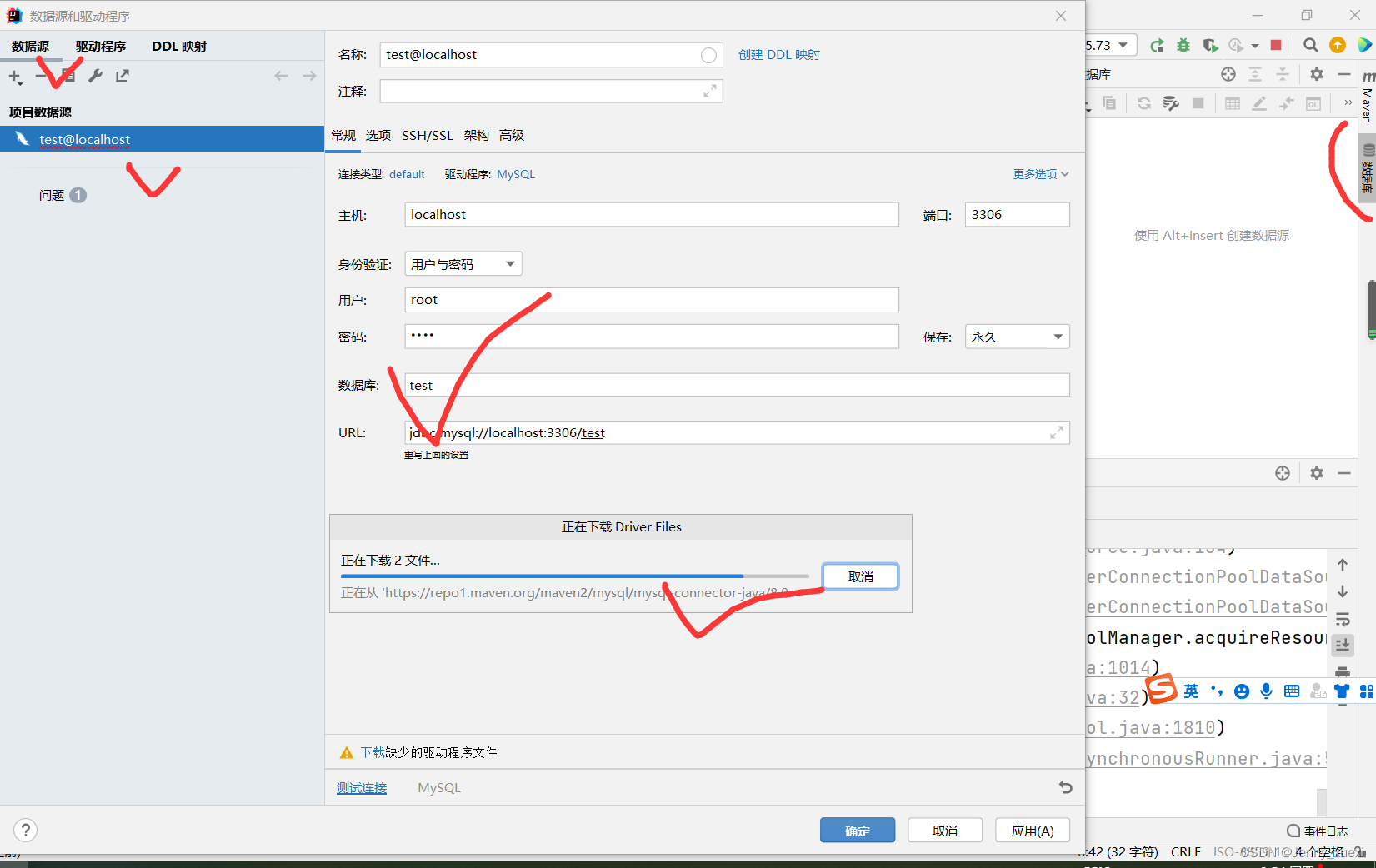The height and width of the screenshot is (868, 1376).
Task: Hide the database panel with minus icon
Action: click(x=1343, y=74)
